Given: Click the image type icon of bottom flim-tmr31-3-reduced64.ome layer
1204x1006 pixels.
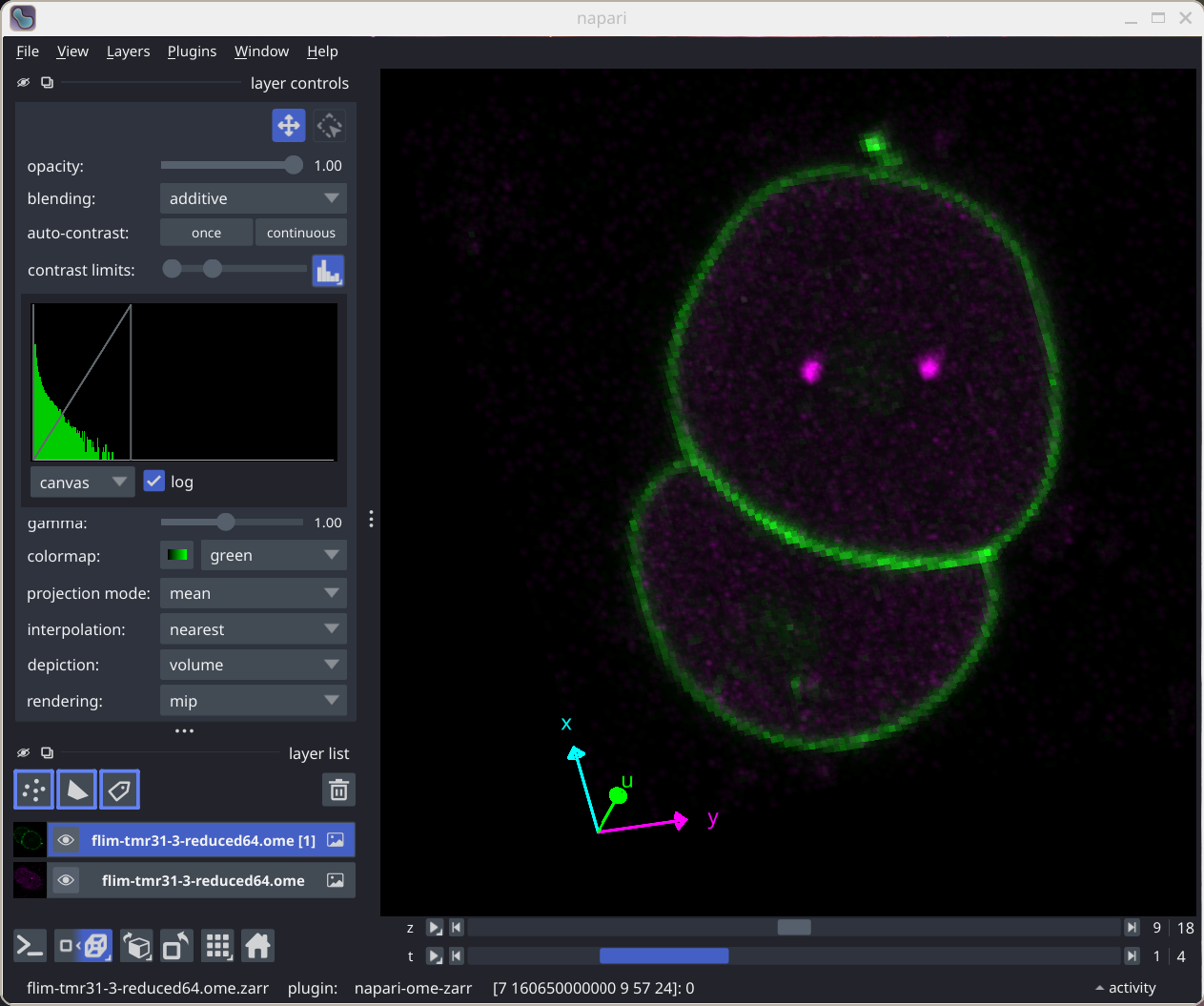Looking at the screenshot, I should point(336,880).
